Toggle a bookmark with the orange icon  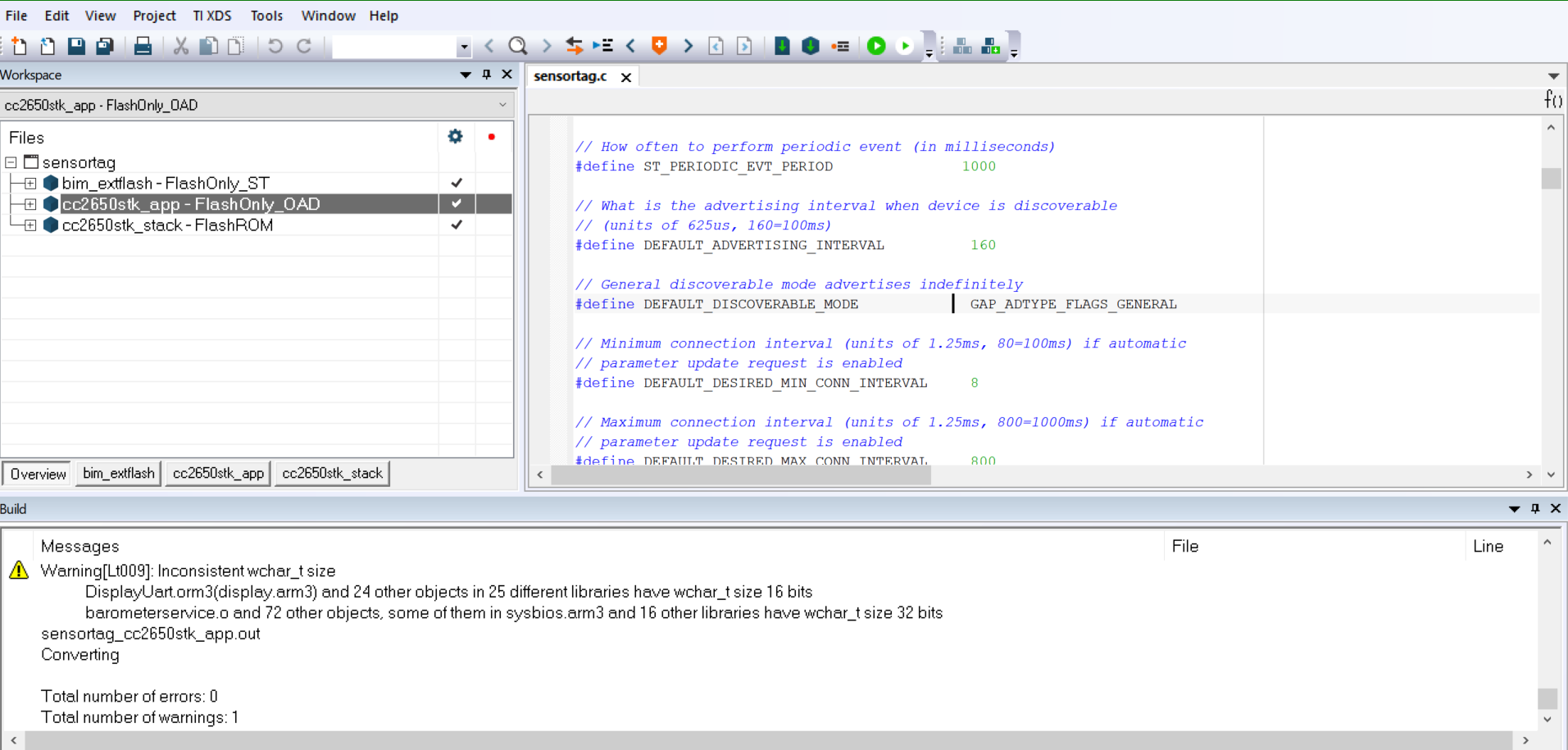(x=659, y=47)
